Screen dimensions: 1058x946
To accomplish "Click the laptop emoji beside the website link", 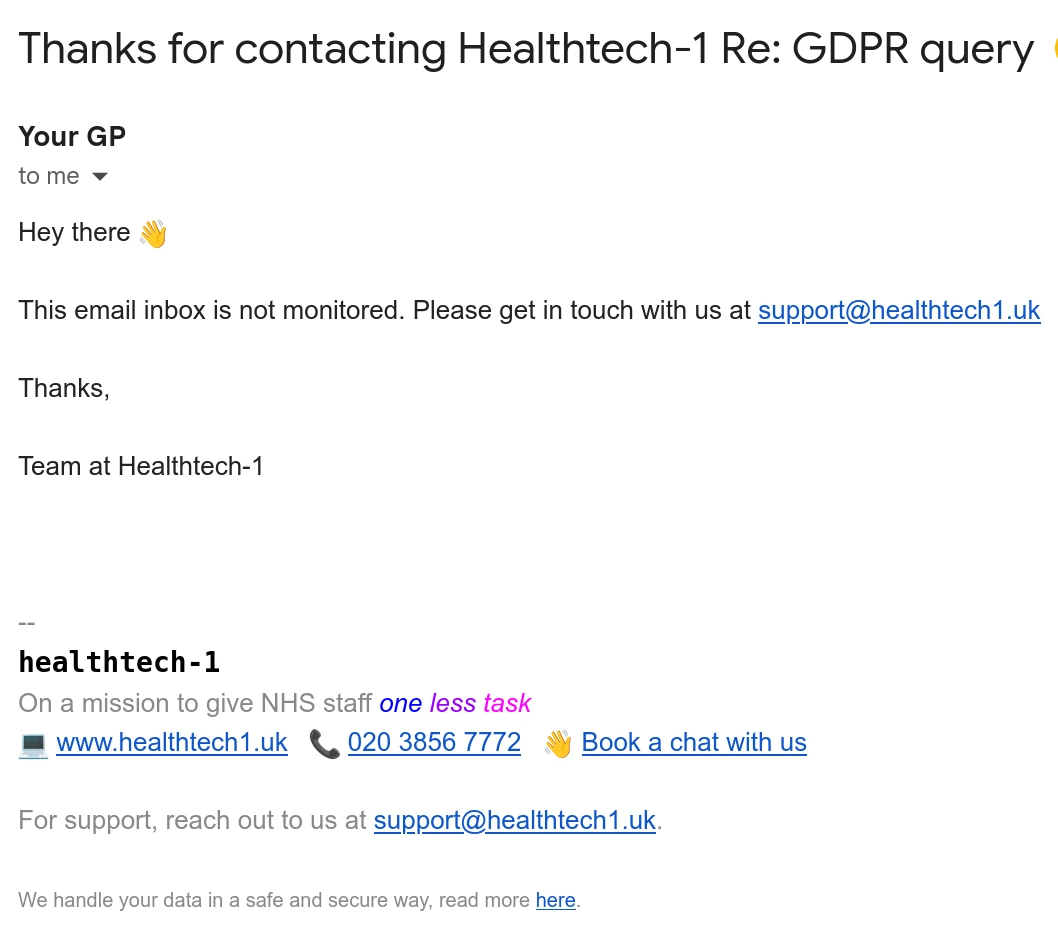I will pyautogui.click(x=33, y=744).
